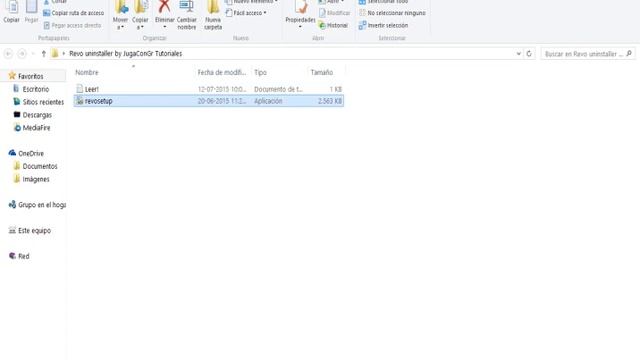Screen dimensions: 640x360
Task: Open the Historial button
Action: [333, 25]
